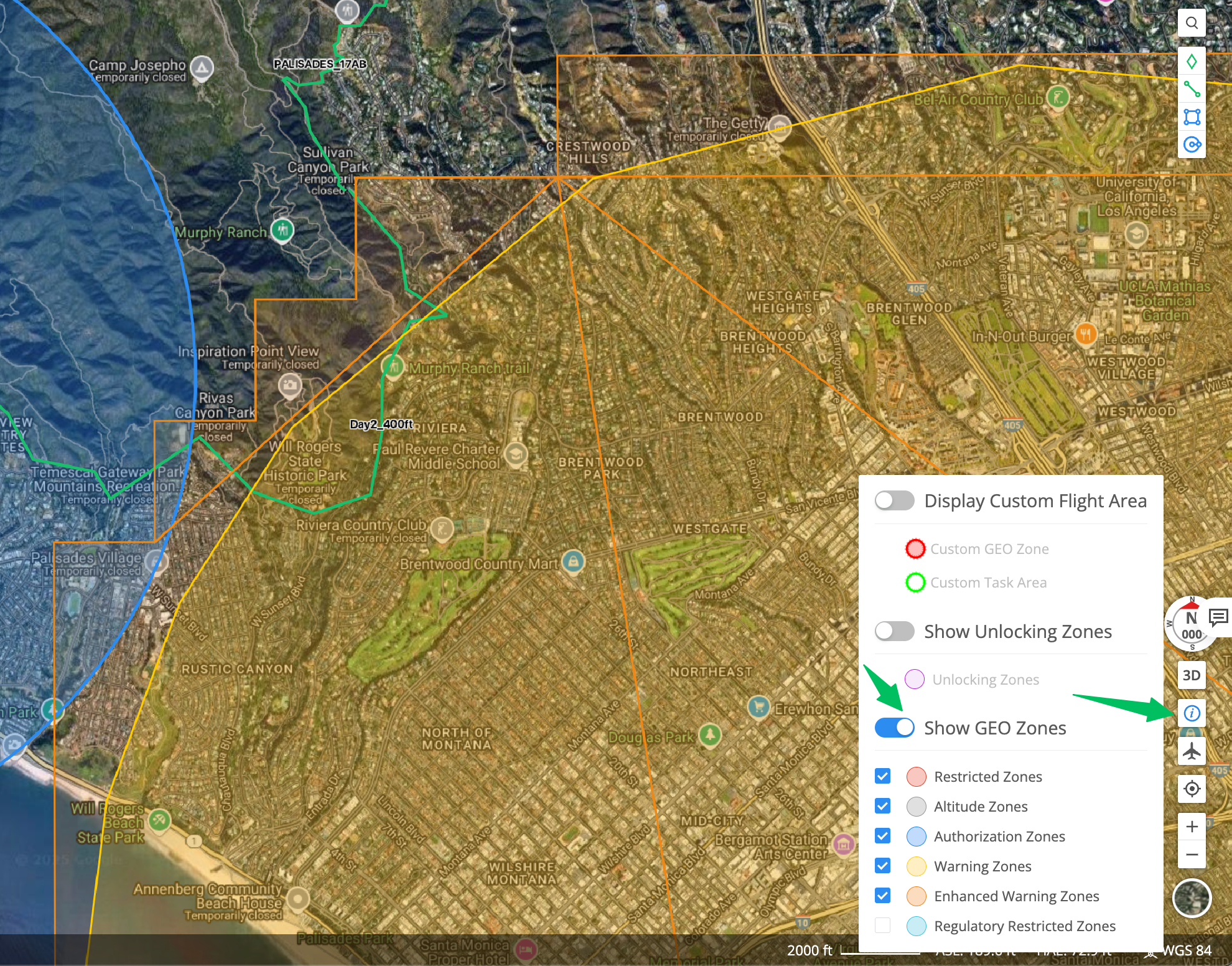
Task: Click The Getty museum marker
Action: (x=779, y=126)
